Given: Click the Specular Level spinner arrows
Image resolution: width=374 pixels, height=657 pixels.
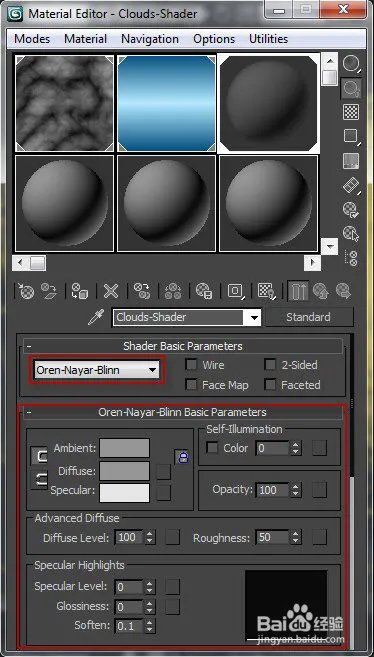Looking at the screenshot, I should pyautogui.click(x=150, y=587).
